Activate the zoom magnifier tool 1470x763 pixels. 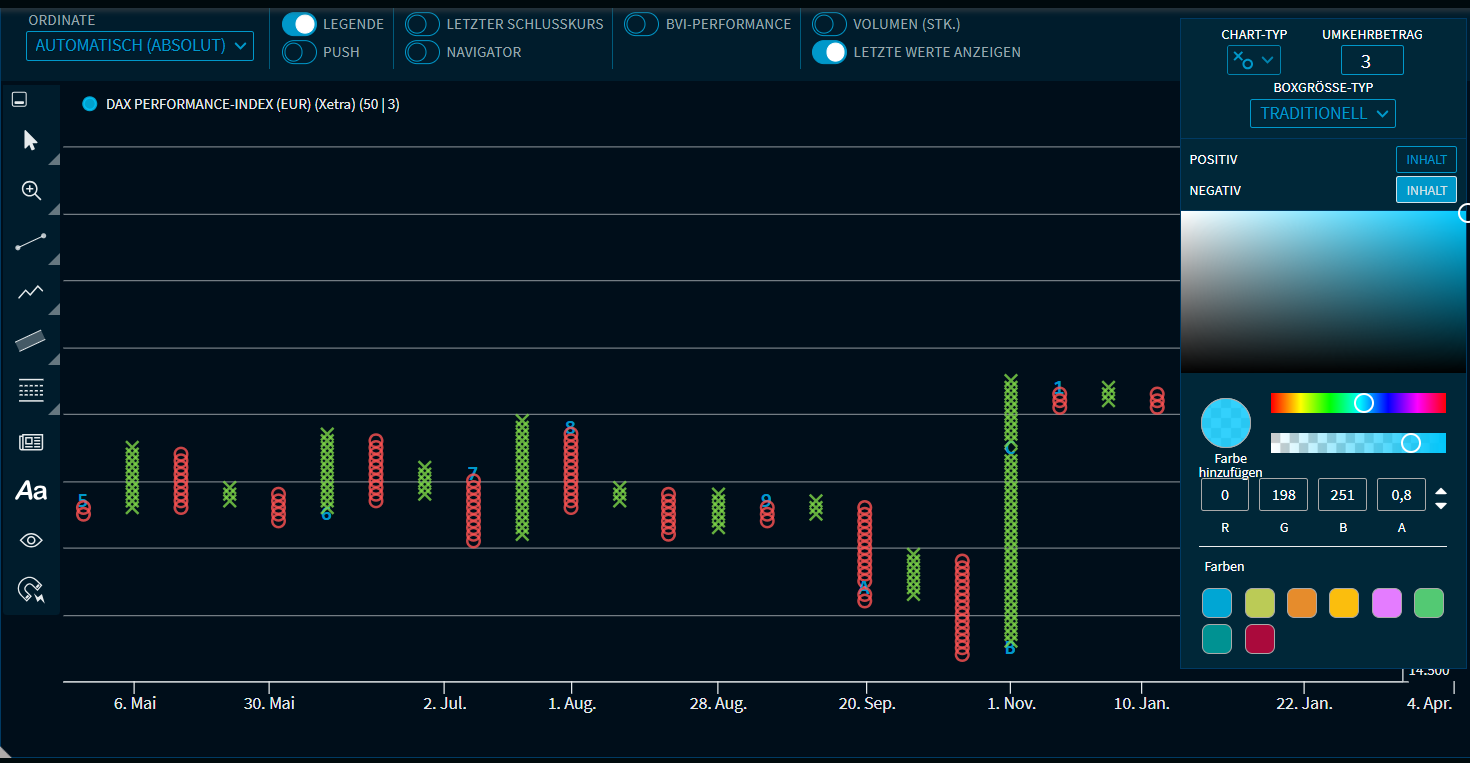coord(31,190)
